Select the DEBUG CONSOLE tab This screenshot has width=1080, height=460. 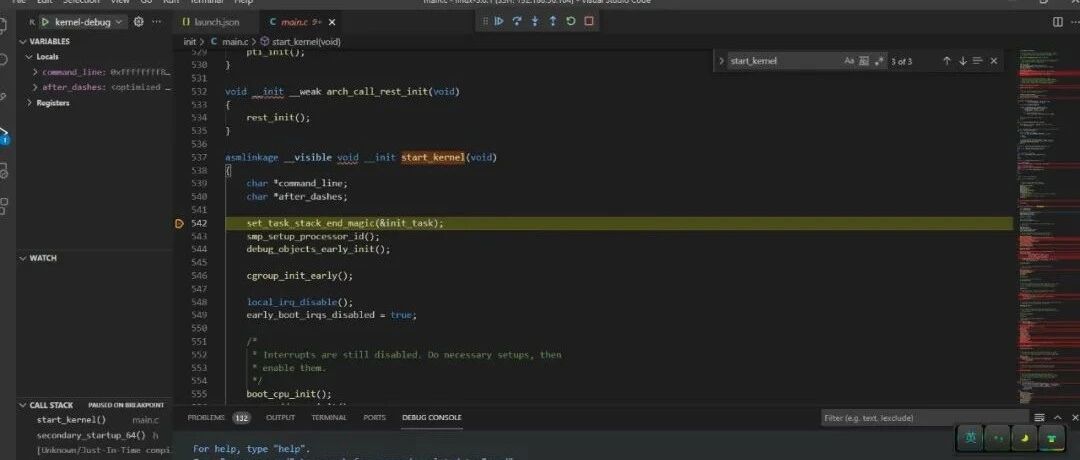click(432, 417)
